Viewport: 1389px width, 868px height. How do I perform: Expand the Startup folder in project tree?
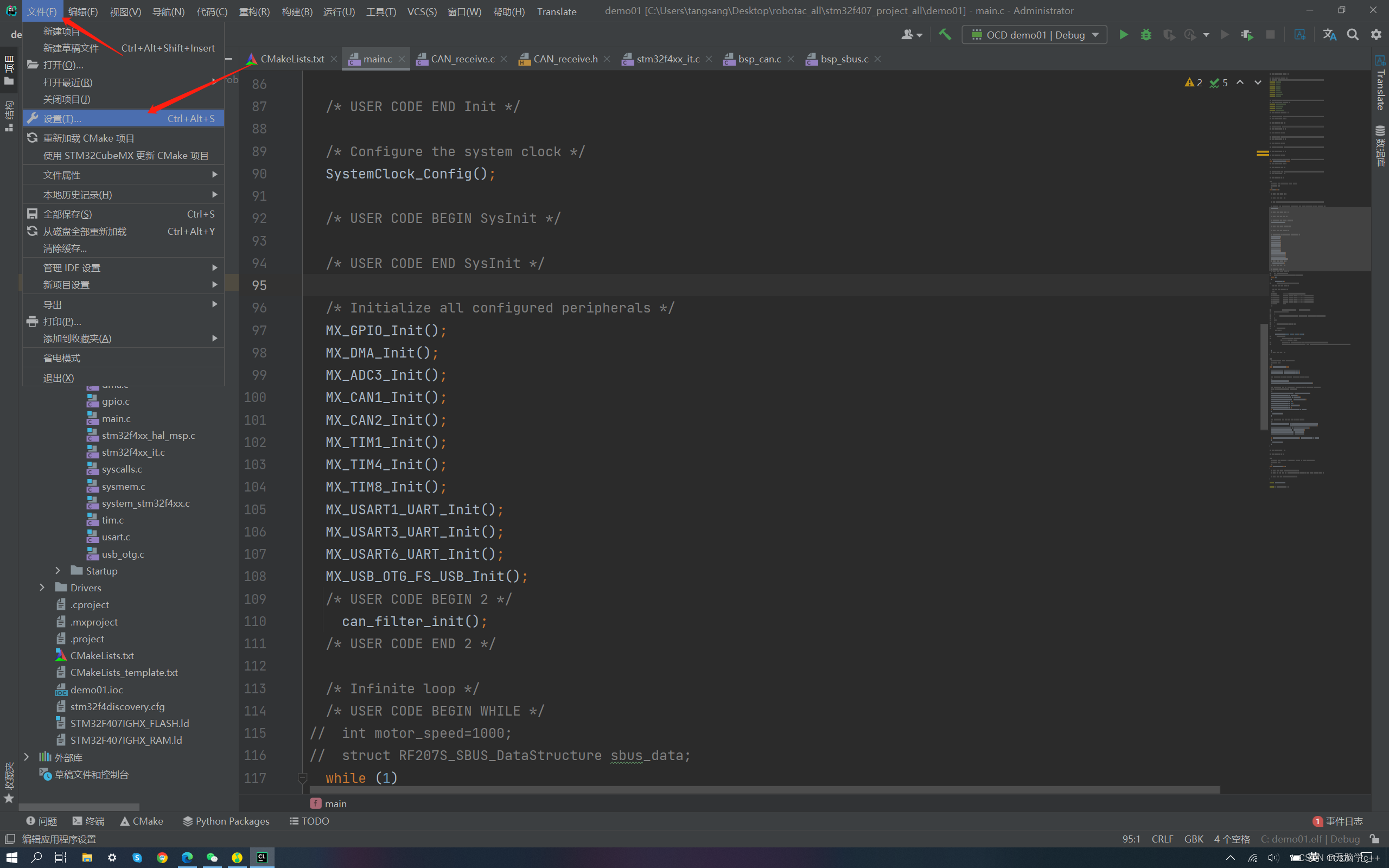click(x=58, y=571)
